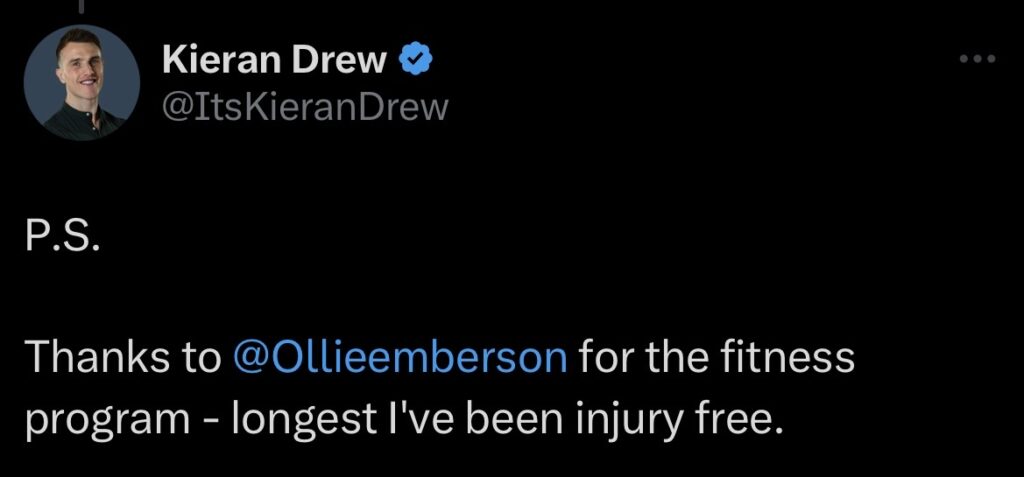Open the three-dot more options menu
The height and width of the screenshot is (477, 1024).
tap(977, 60)
